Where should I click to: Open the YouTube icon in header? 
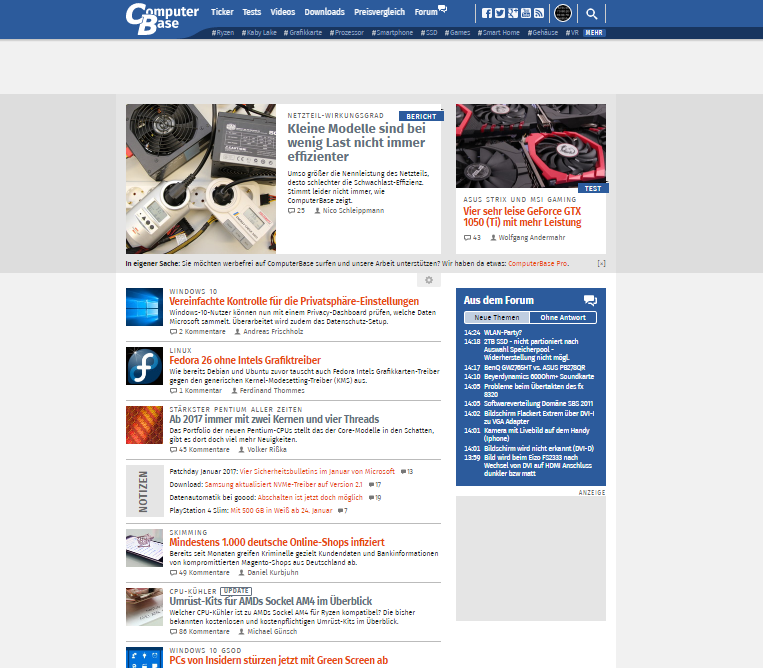[x=526, y=13]
